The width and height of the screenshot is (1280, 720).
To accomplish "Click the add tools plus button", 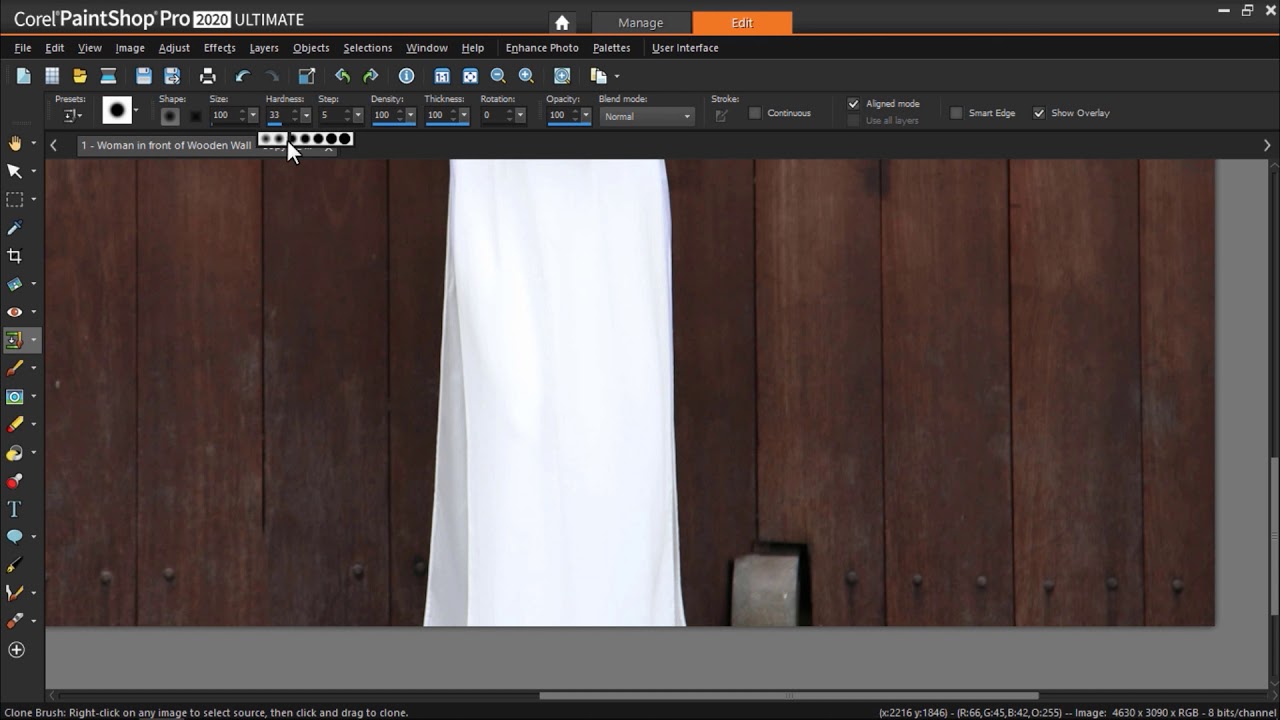I will point(16,650).
